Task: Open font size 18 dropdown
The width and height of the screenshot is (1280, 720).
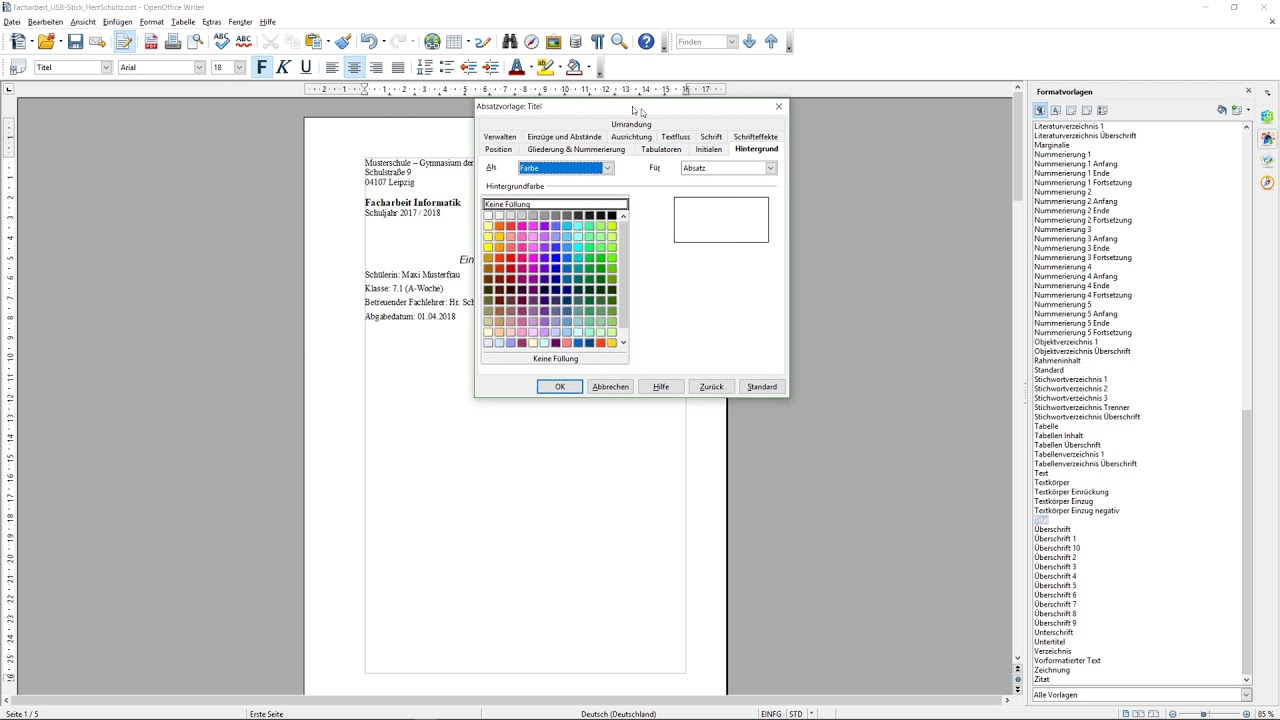Action: (x=239, y=67)
